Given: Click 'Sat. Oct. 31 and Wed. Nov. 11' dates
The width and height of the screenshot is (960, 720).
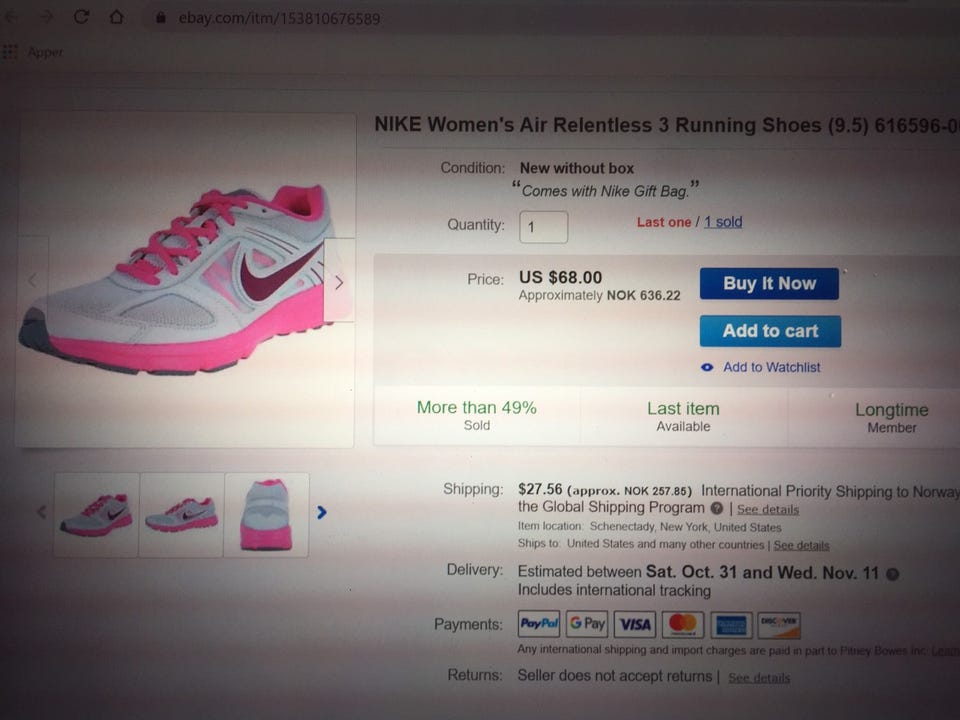Looking at the screenshot, I should pos(762,572).
